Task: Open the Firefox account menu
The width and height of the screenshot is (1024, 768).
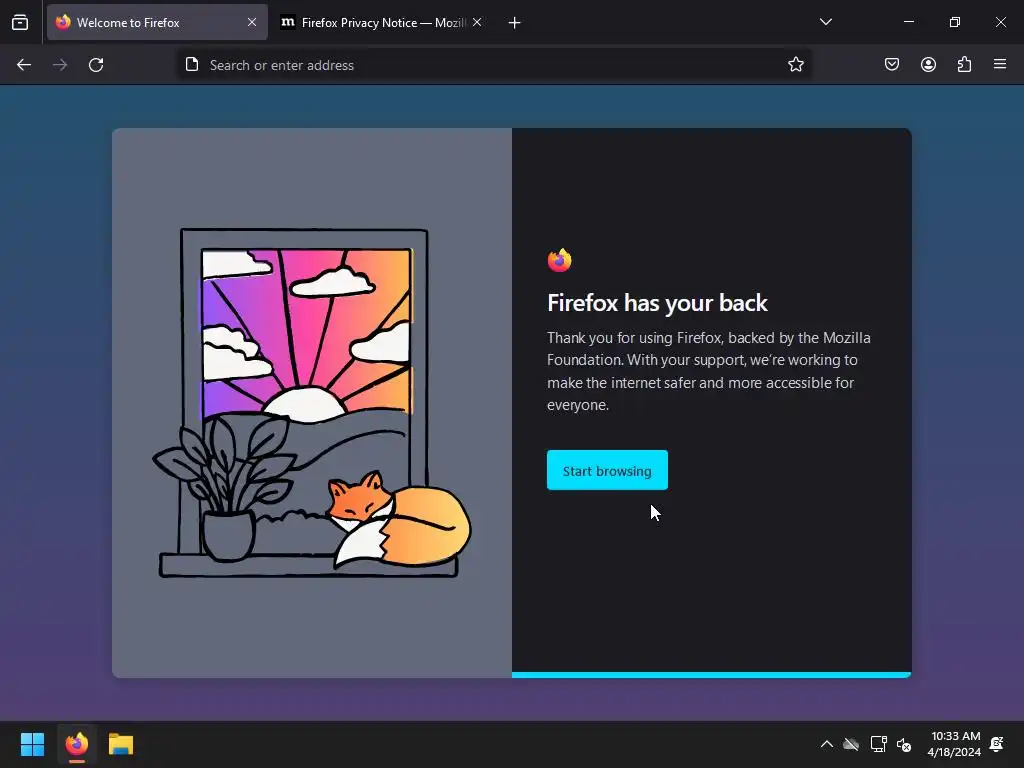Action: [x=928, y=65]
